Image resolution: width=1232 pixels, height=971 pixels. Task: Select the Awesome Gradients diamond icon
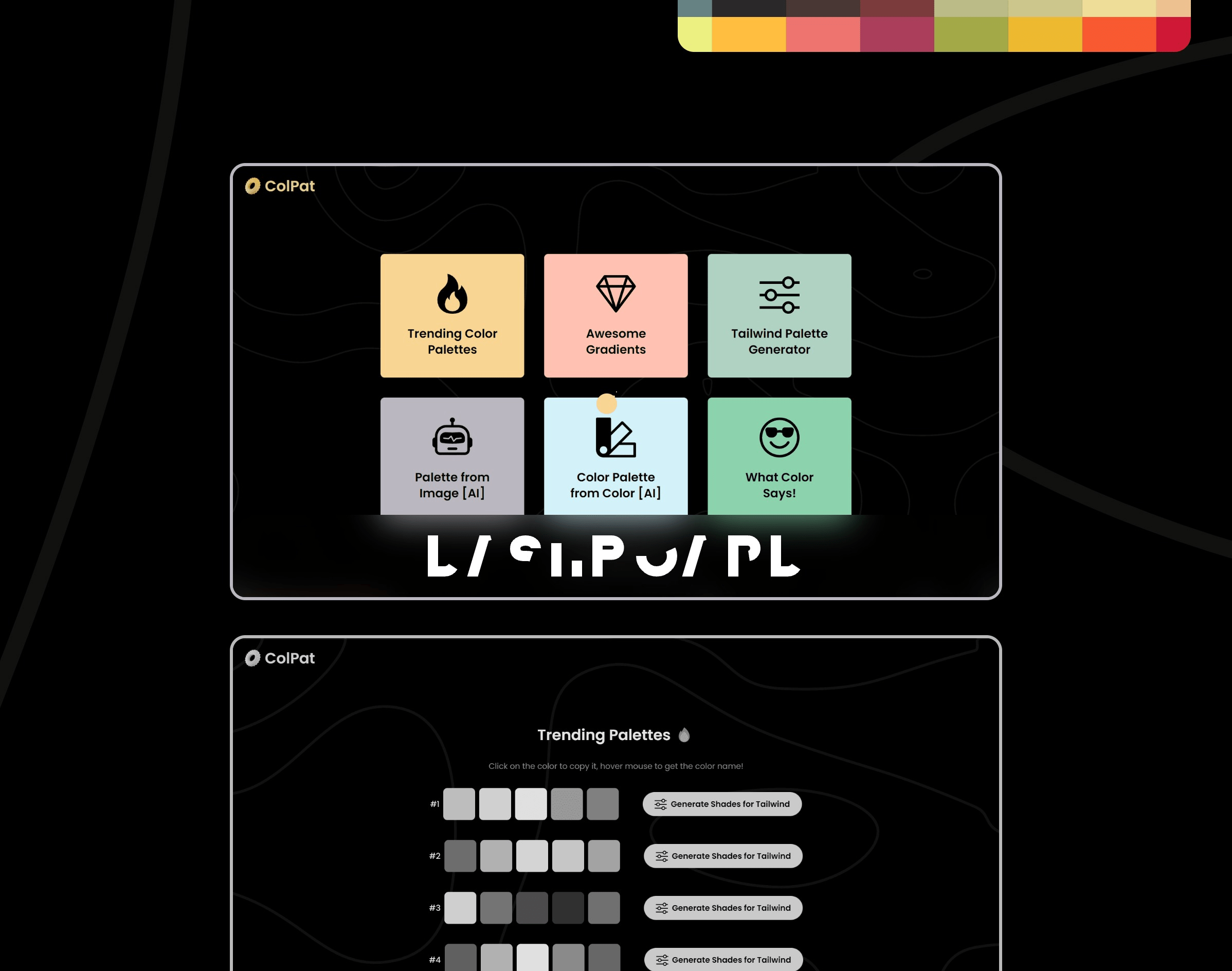615,293
